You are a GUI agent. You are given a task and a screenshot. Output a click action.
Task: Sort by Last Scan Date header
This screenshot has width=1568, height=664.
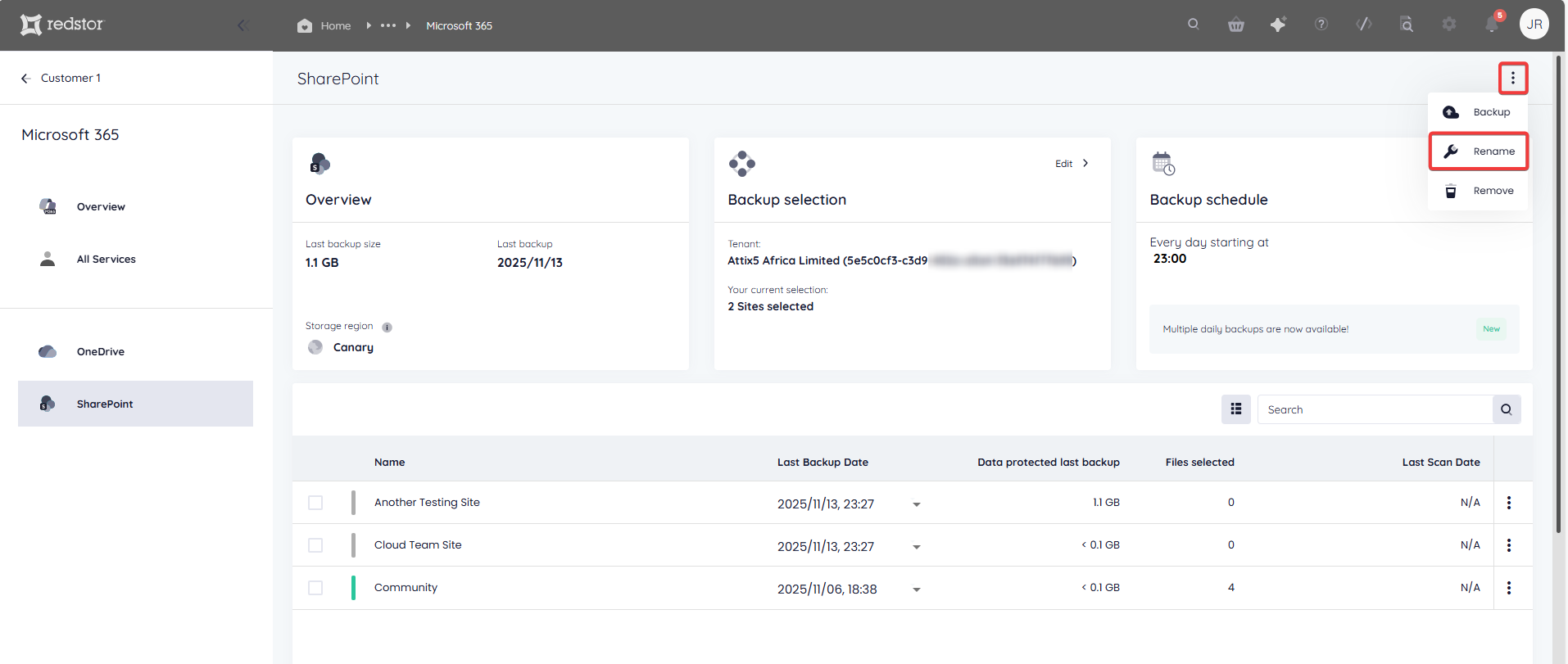1441,463
